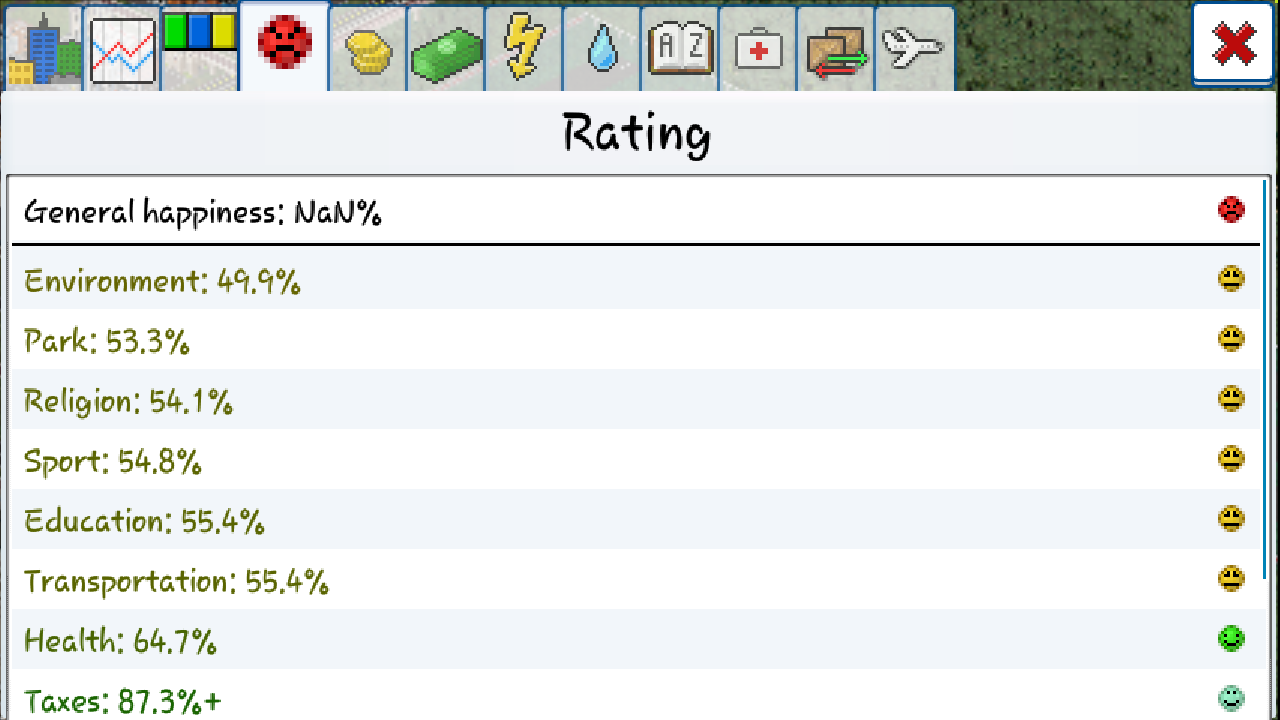Select the 'Health: 64.7%' row
Image resolution: width=1280 pixels, height=720 pixels.
[x=636, y=639]
